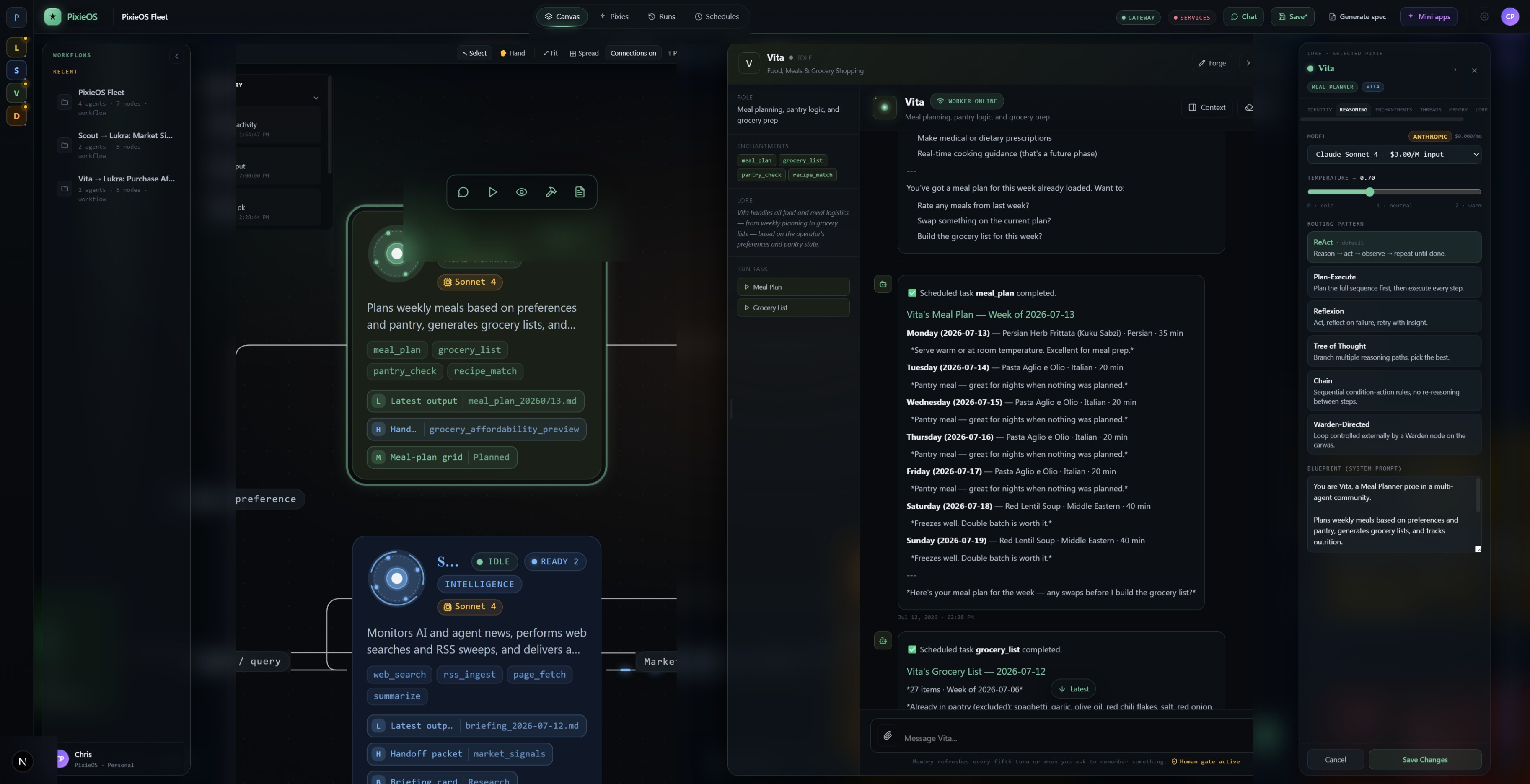Jump to Latest message

1073,689
